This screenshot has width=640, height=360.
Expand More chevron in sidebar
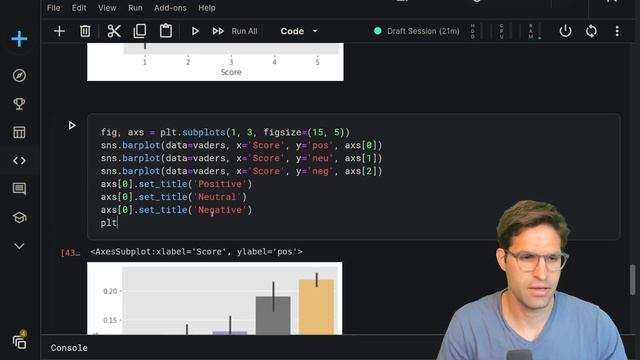[x=19, y=246]
